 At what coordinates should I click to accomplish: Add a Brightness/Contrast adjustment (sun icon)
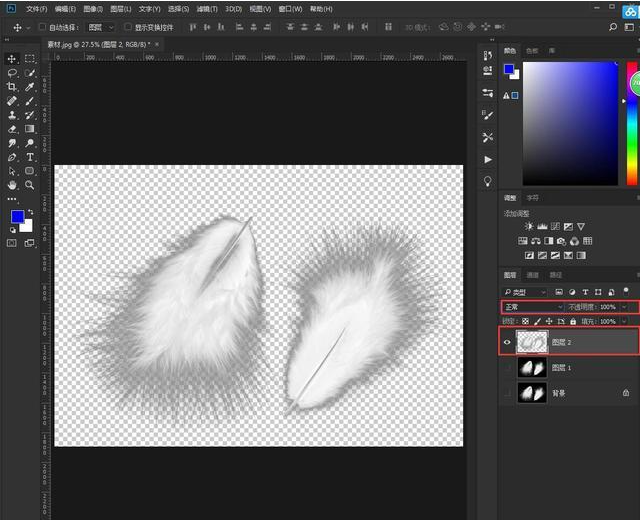(528, 227)
